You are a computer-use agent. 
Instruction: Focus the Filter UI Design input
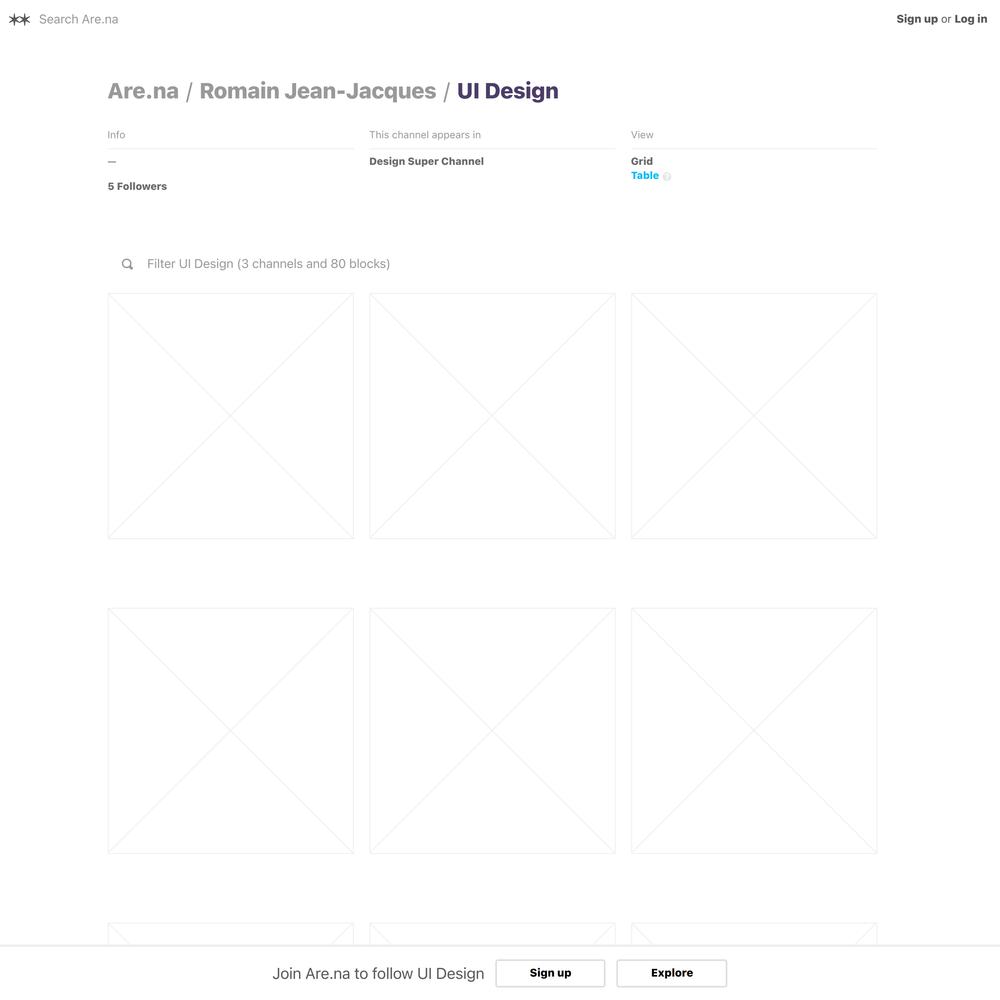(x=492, y=264)
